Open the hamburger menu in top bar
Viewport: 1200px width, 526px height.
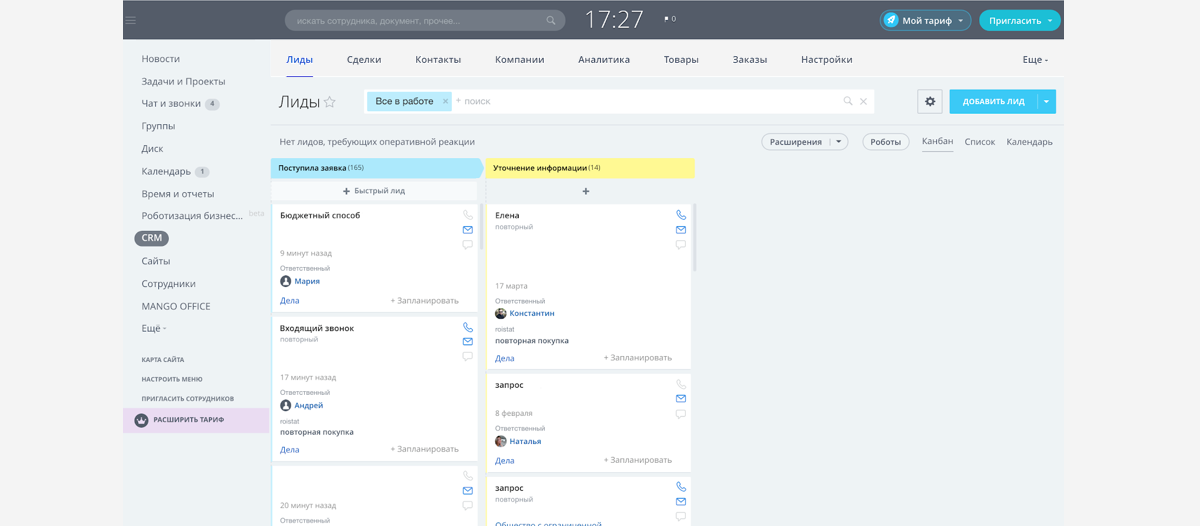coord(131,20)
